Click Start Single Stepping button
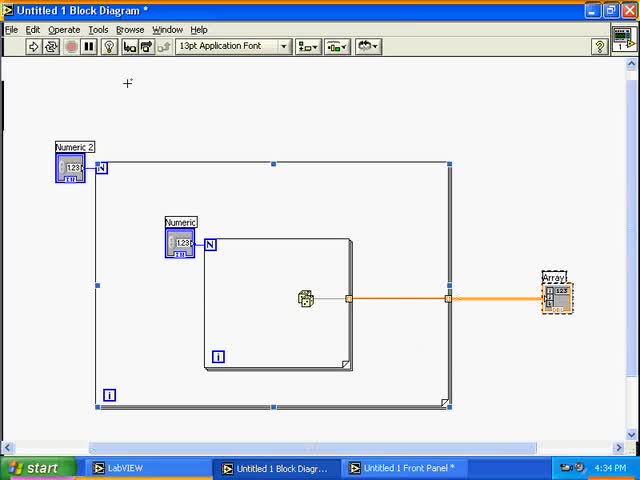Image resolution: width=640 pixels, height=480 pixels. (x=130, y=47)
